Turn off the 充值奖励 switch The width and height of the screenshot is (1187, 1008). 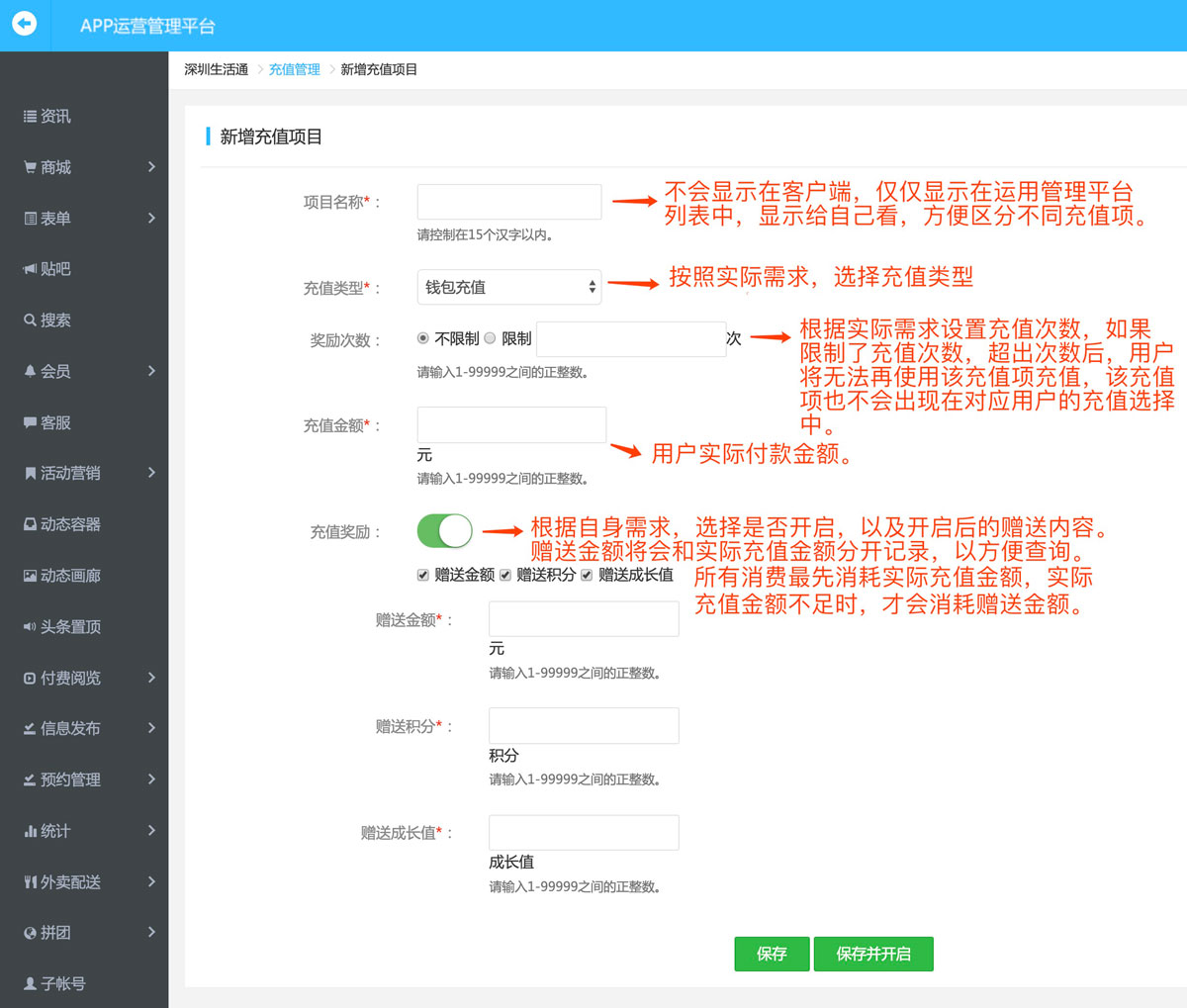tap(444, 531)
